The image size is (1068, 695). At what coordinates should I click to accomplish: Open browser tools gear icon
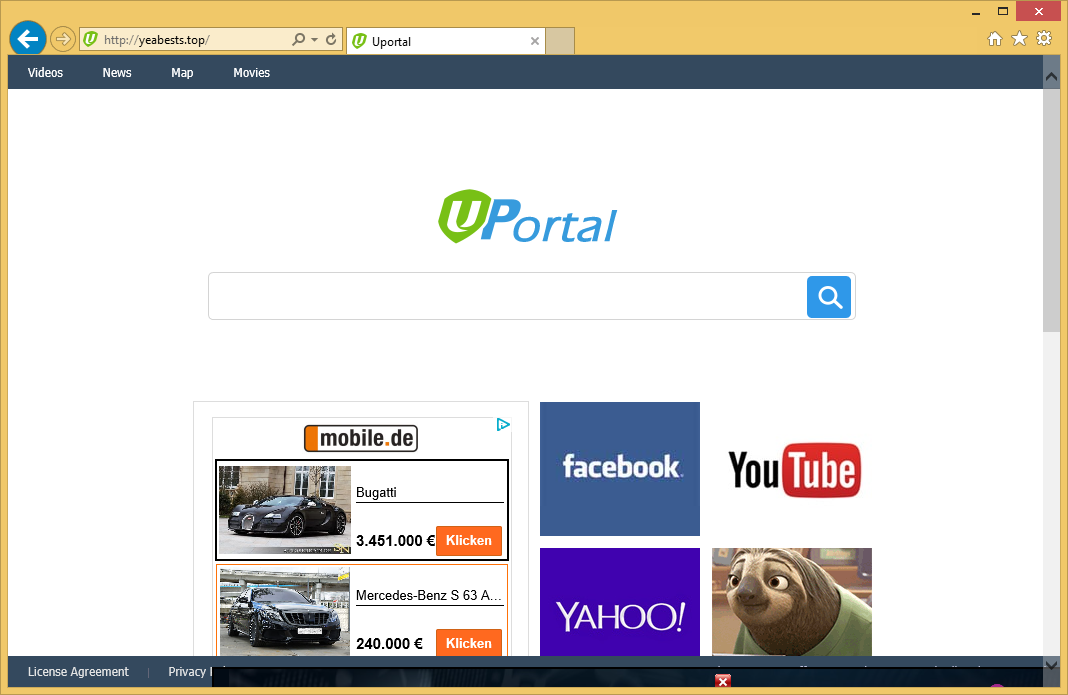1044,39
